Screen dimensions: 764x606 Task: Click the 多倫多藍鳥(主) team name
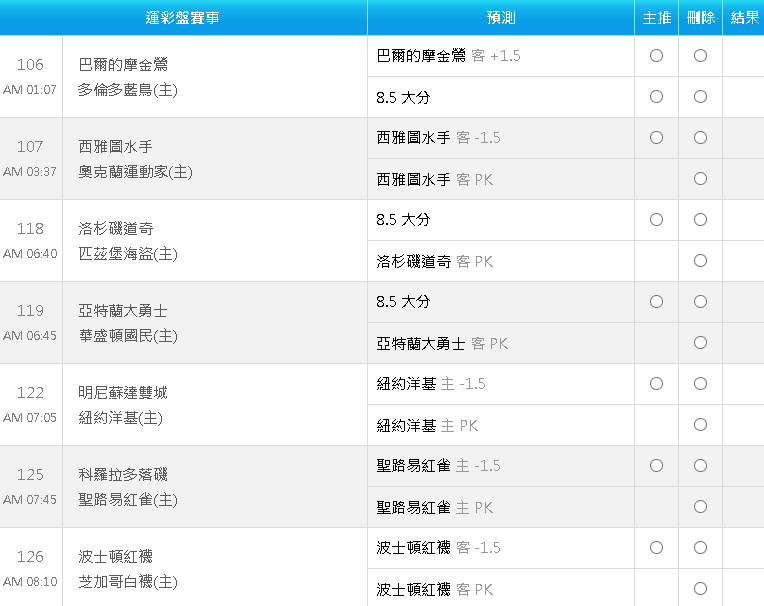(x=128, y=90)
